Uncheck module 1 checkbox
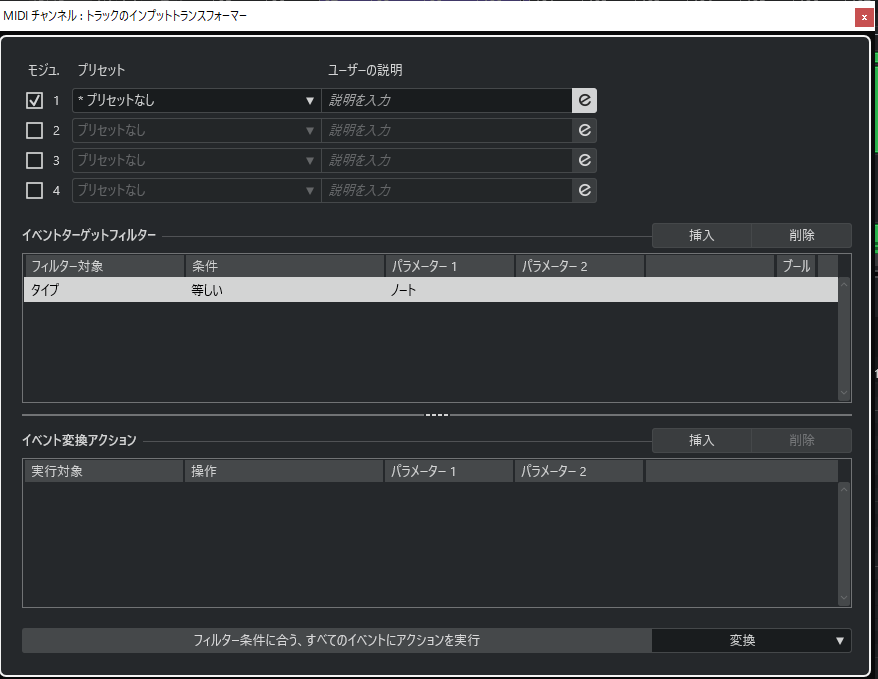Image resolution: width=878 pixels, height=679 pixels. coord(34,100)
